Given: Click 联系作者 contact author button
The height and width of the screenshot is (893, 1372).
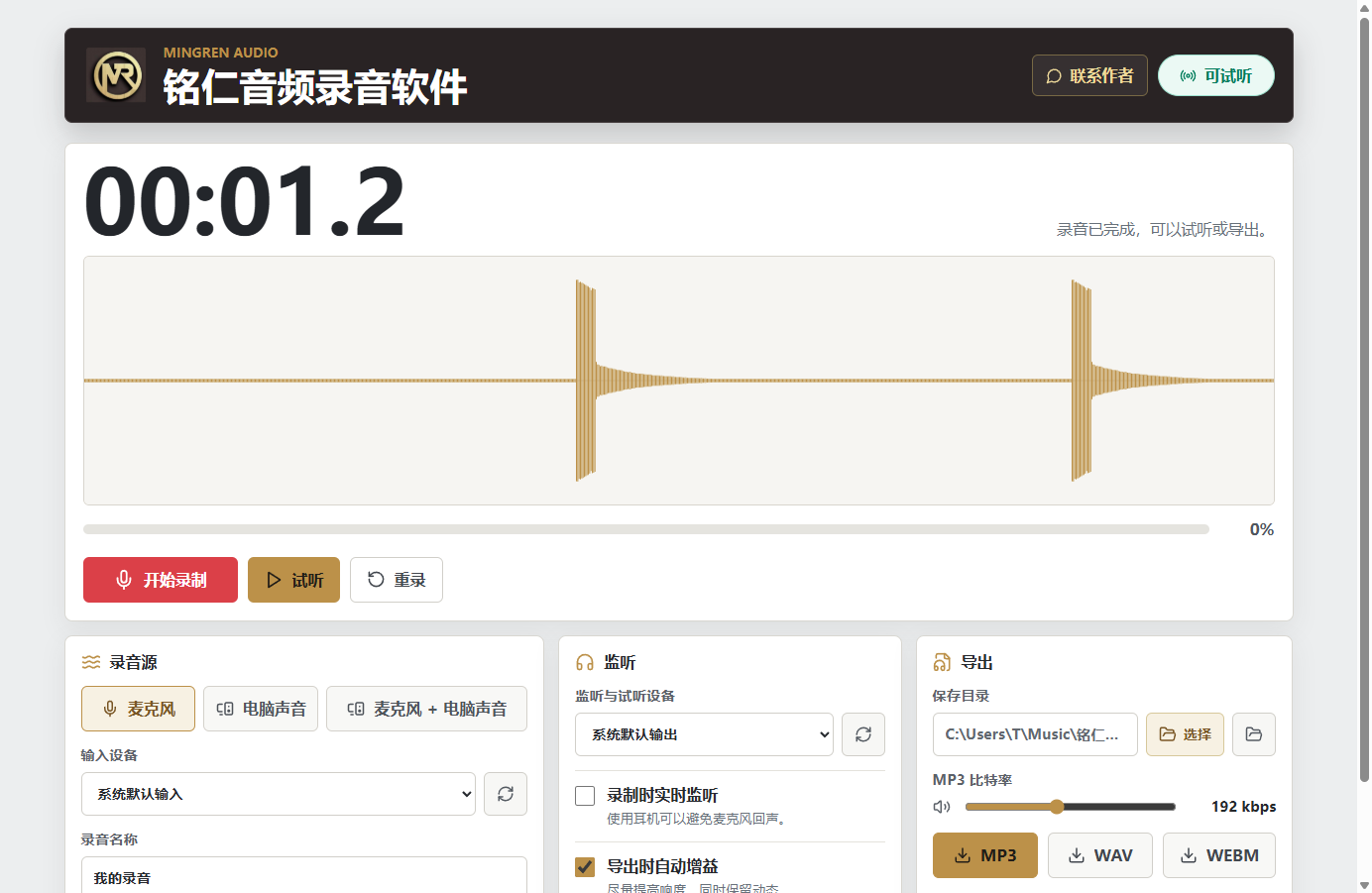Looking at the screenshot, I should point(1089,75).
